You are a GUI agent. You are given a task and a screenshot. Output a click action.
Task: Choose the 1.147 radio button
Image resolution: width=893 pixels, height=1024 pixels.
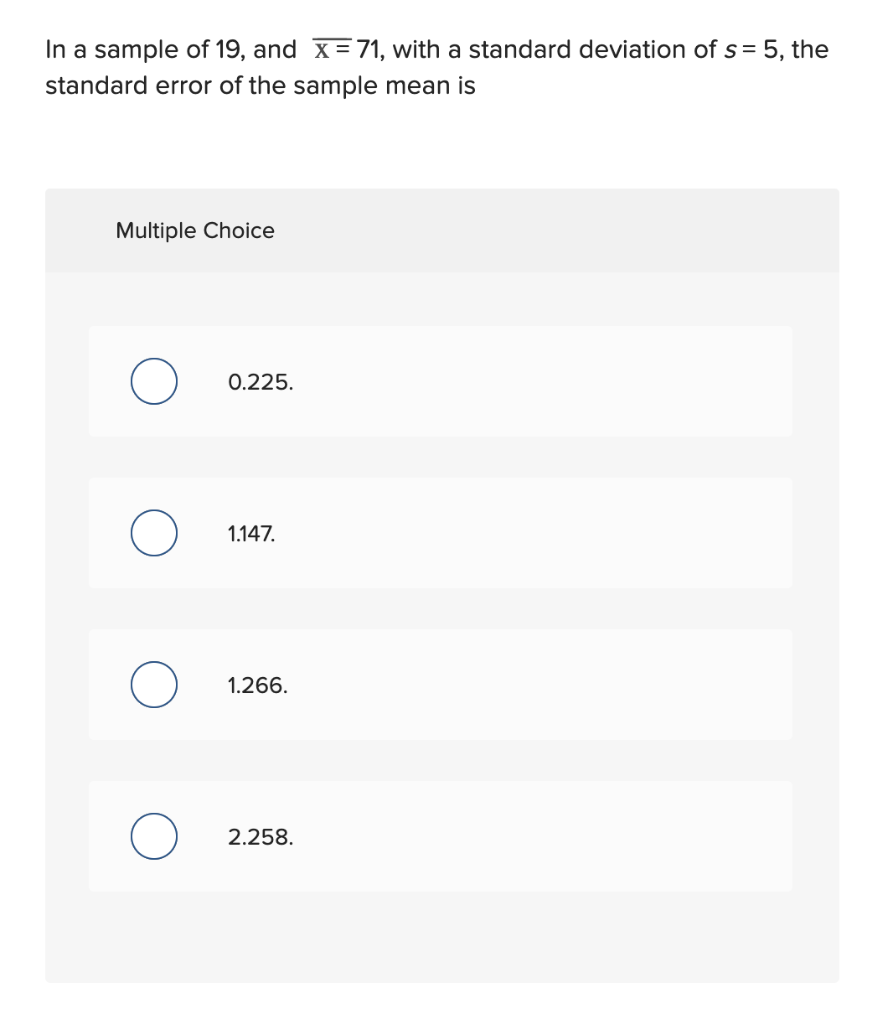(154, 533)
